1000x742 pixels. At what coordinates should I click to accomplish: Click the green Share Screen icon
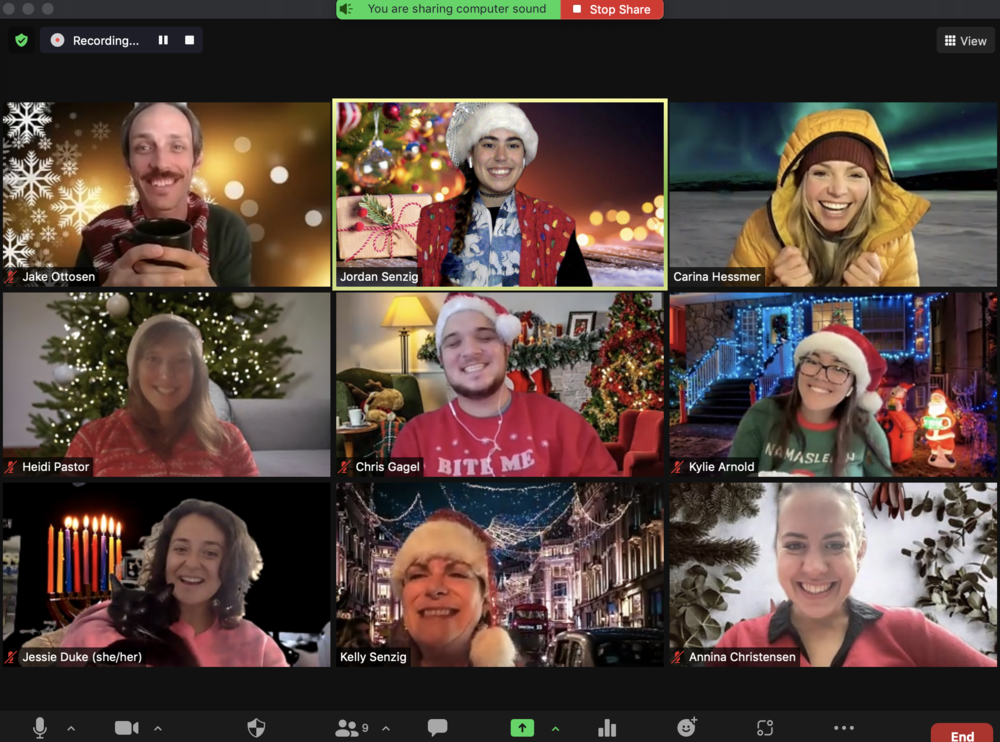pyautogui.click(x=522, y=727)
